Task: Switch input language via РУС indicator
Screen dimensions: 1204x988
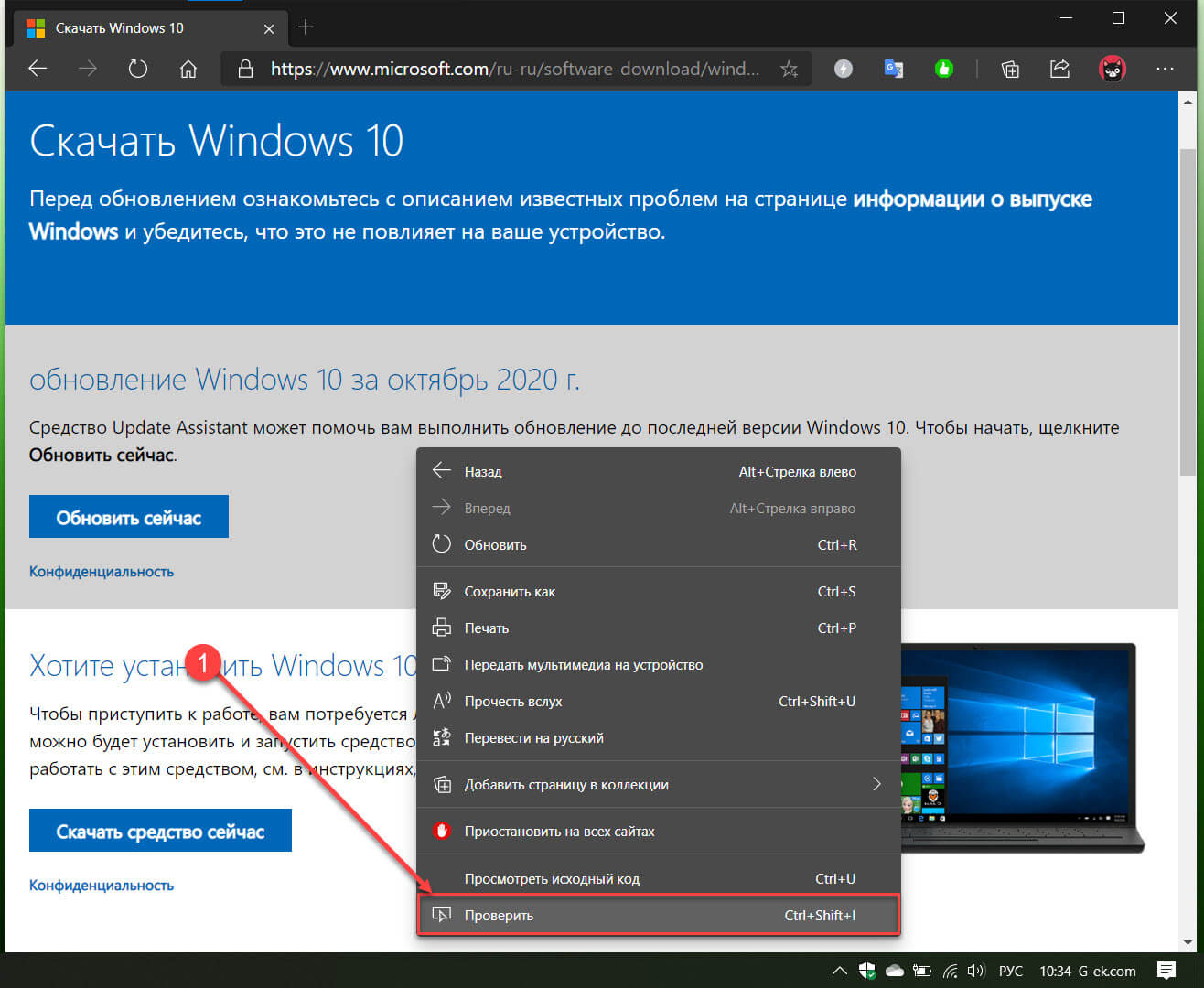Action: (x=1011, y=971)
